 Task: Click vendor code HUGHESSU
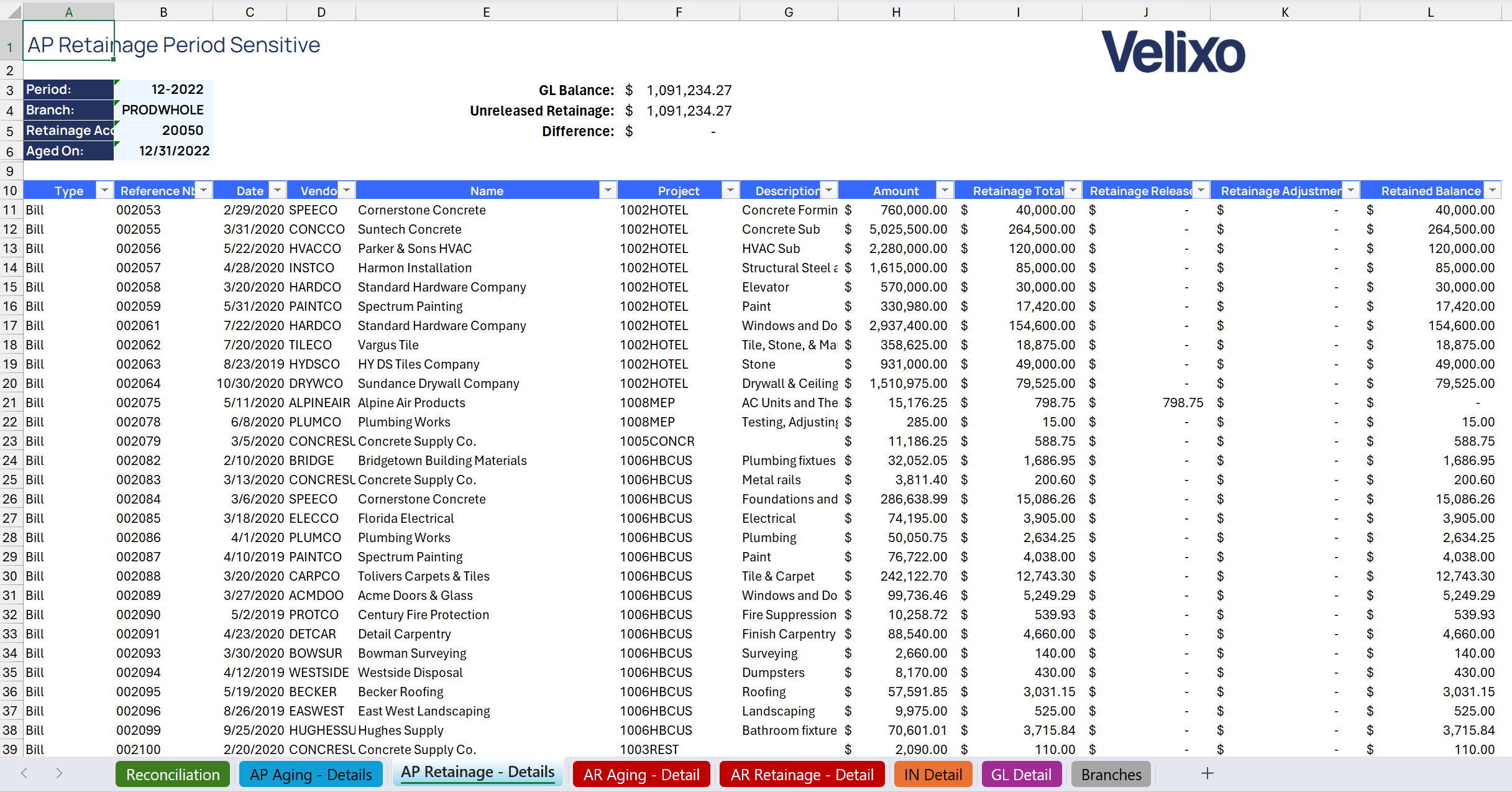[322, 730]
